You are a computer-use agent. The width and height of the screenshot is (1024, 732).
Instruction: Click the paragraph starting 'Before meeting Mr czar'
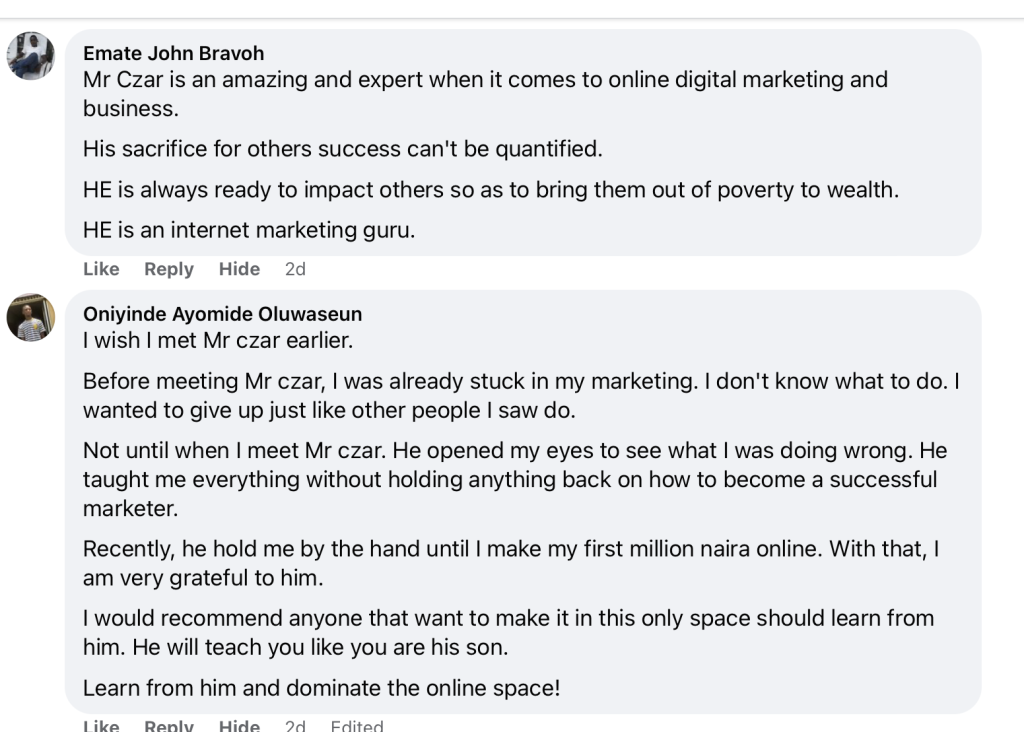click(521, 396)
